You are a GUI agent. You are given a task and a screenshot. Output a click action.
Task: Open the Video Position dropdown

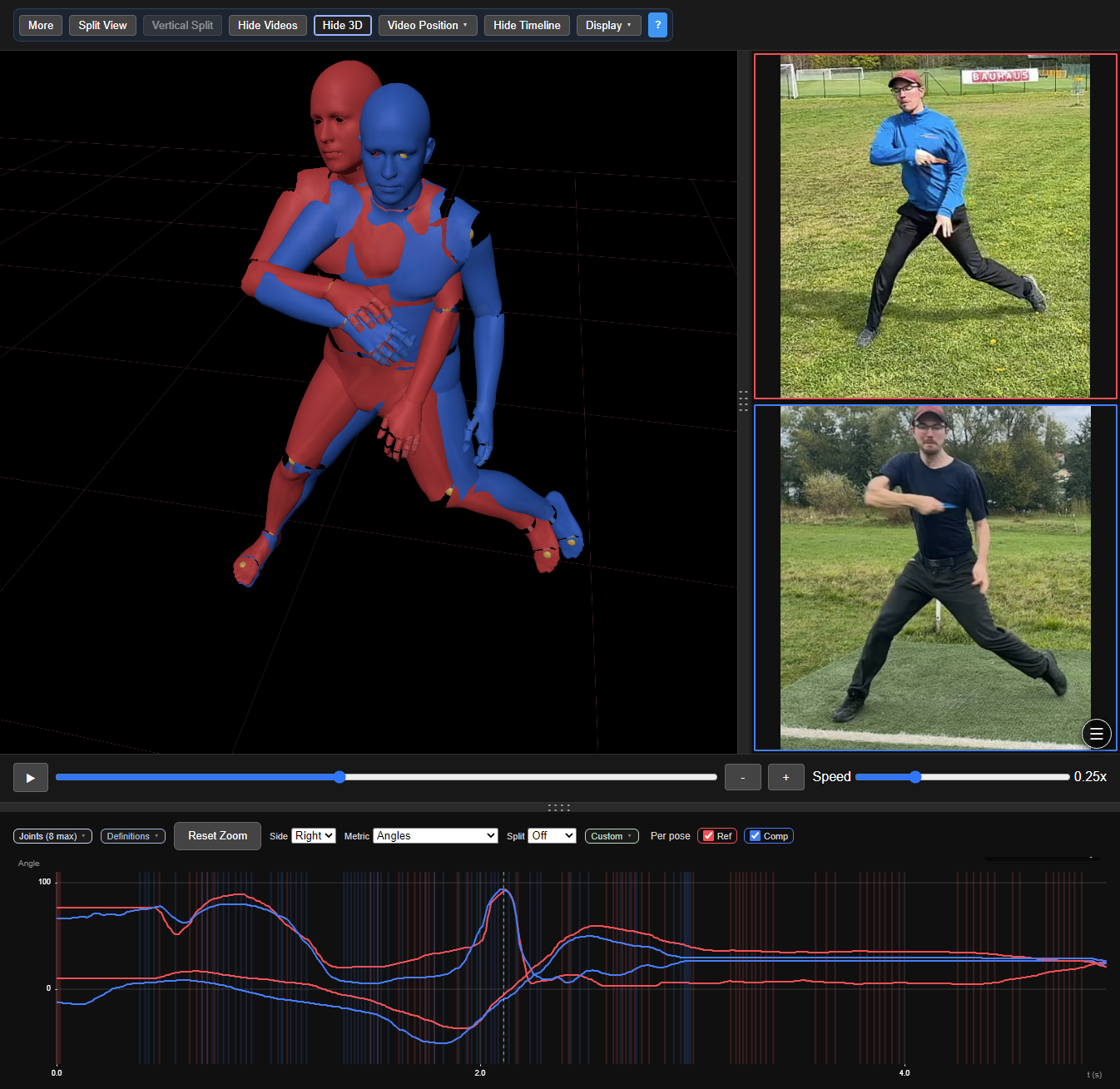[428, 25]
